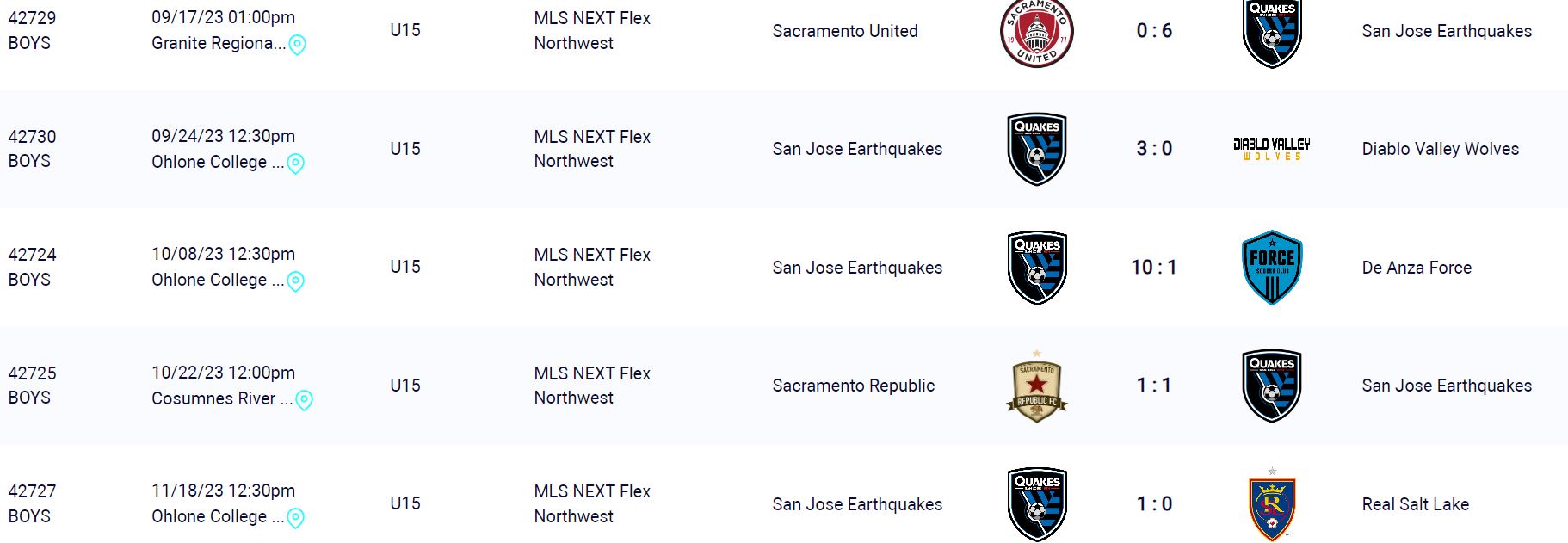
Task: Open the Sacramento Republic team link
Action: click(853, 386)
